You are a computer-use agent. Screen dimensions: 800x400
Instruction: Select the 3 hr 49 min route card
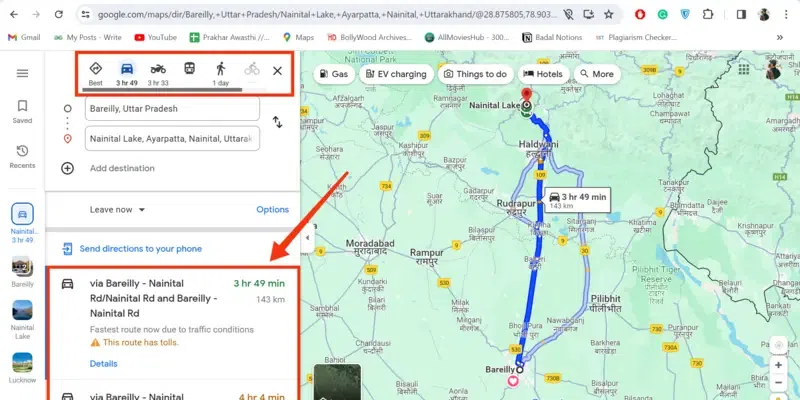point(172,323)
